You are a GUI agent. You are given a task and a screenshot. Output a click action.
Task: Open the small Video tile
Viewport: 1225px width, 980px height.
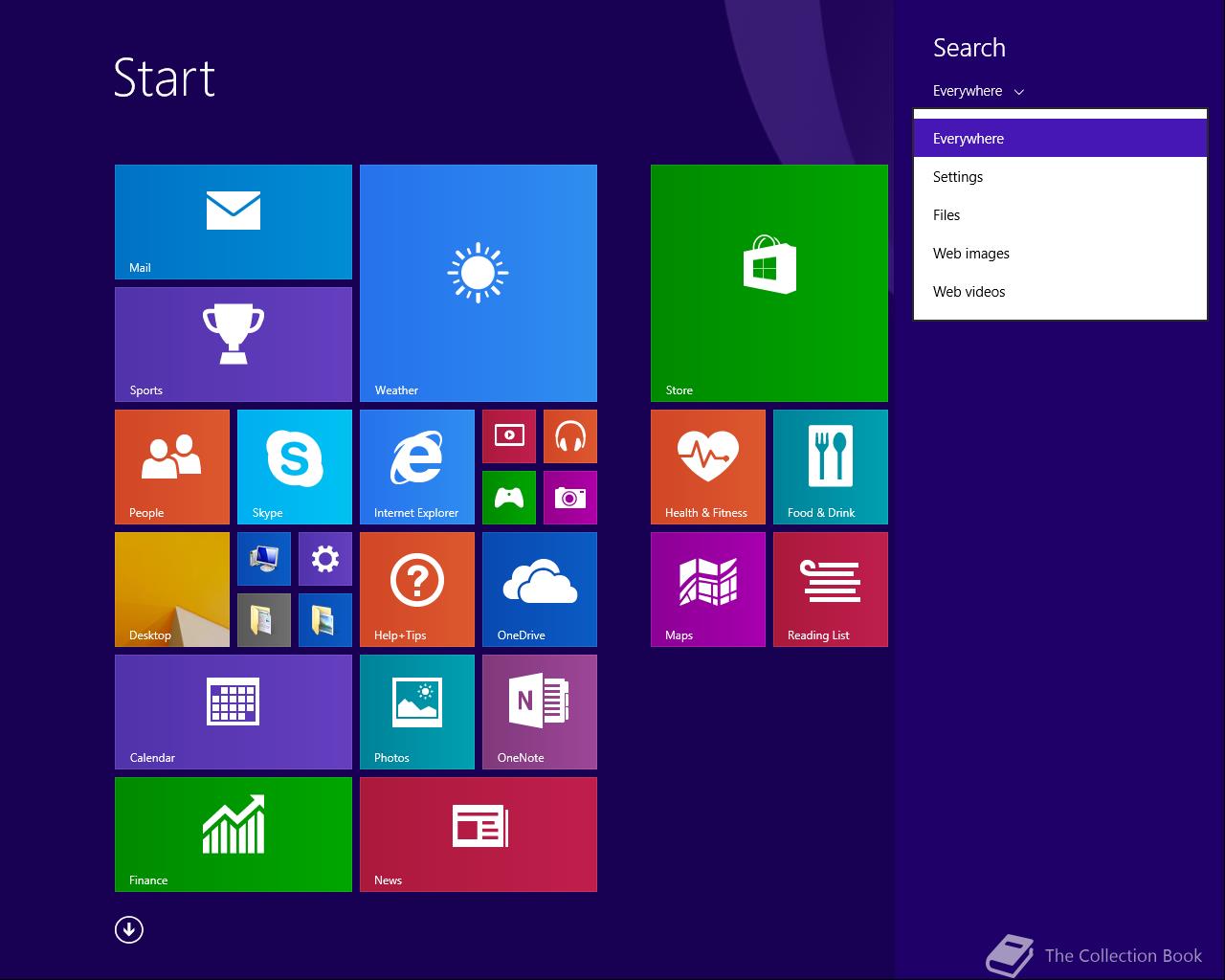pyautogui.click(x=509, y=436)
